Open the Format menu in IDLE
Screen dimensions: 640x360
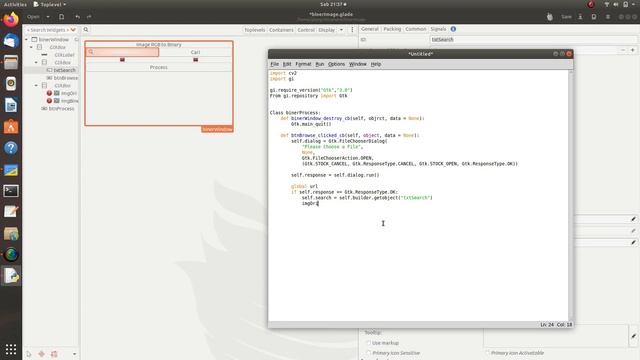[x=303, y=64]
